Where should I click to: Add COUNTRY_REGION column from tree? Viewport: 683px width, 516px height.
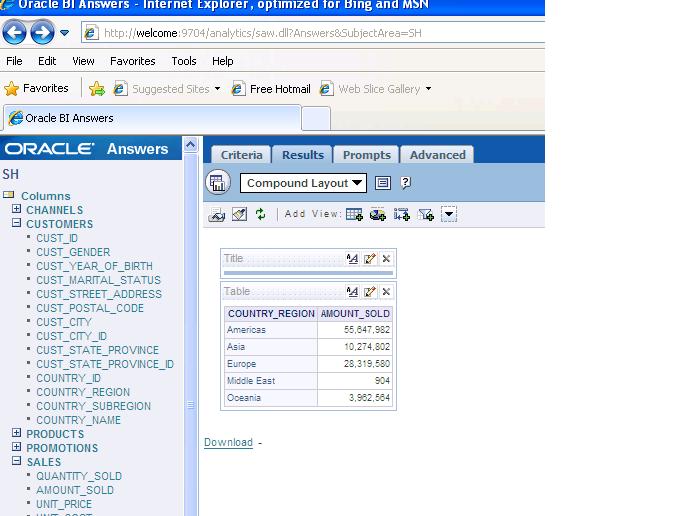click(83, 392)
